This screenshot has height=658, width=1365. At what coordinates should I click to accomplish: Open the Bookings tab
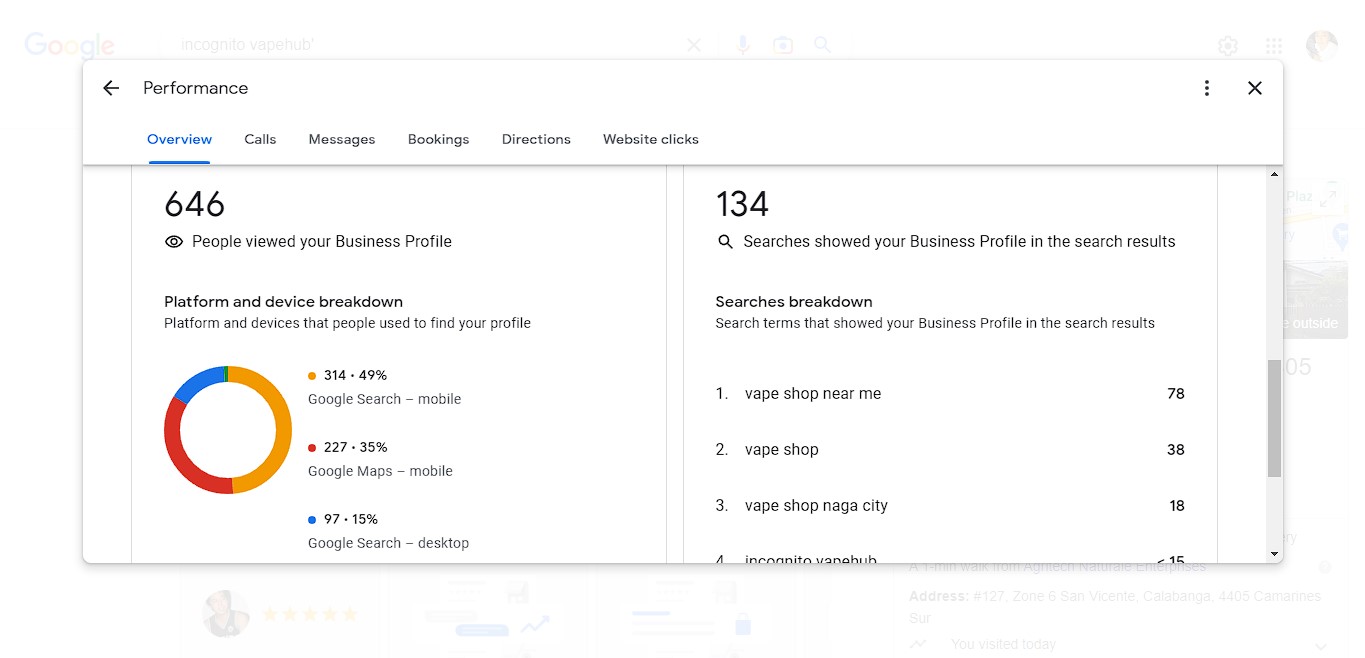(438, 139)
